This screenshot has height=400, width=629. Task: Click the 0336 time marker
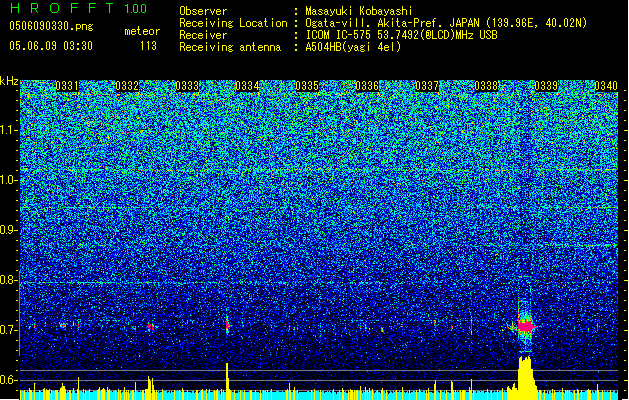click(367, 86)
